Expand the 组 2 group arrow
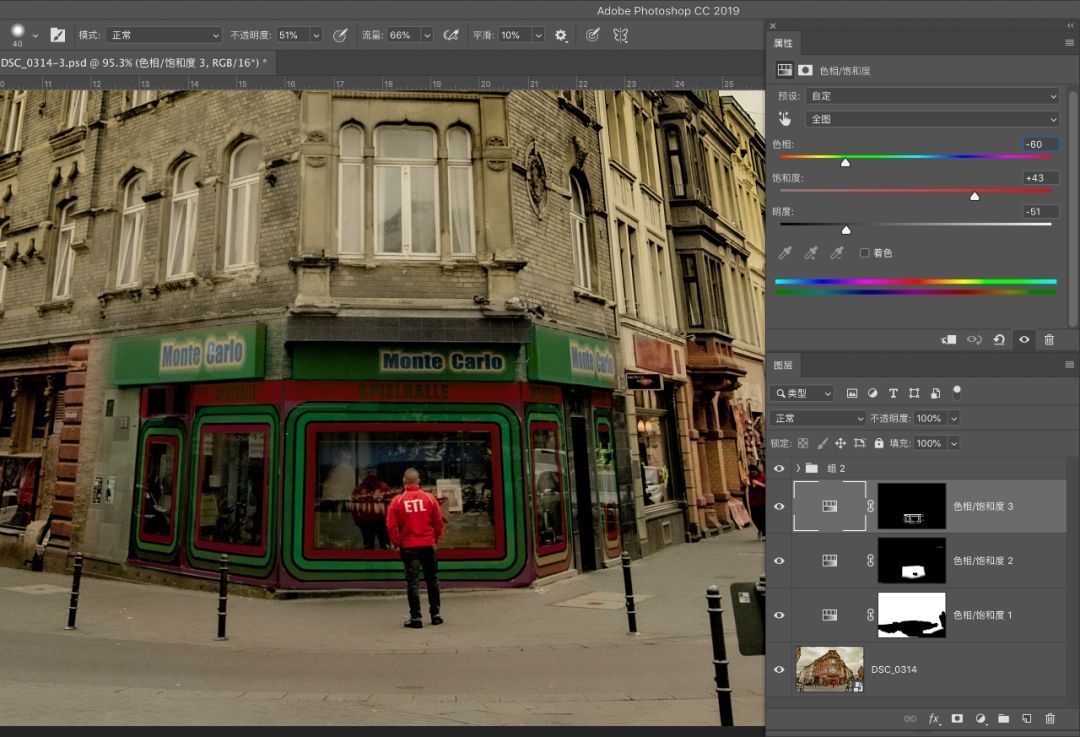 tap(798, 468)
